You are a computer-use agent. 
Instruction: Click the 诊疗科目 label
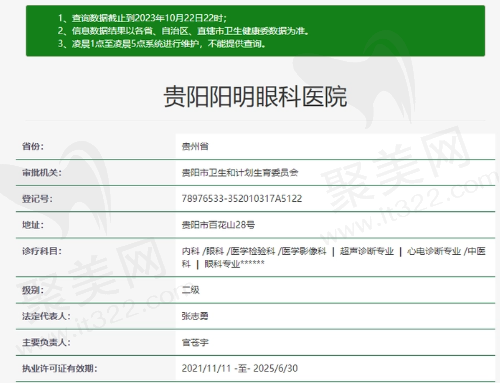42,251
